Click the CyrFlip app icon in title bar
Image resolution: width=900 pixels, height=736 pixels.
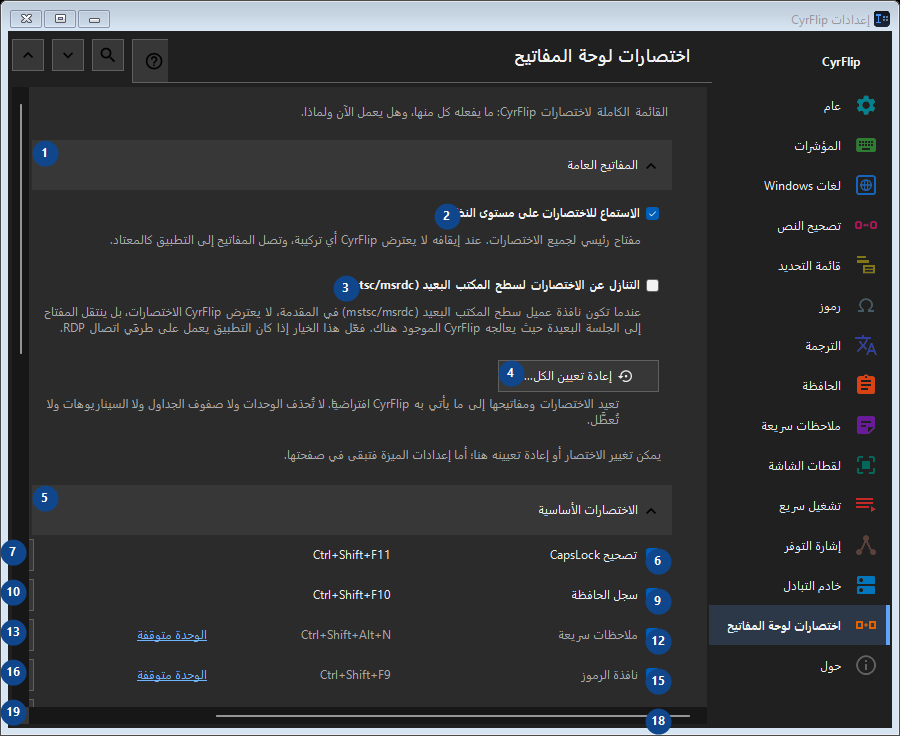click(882, 19)
